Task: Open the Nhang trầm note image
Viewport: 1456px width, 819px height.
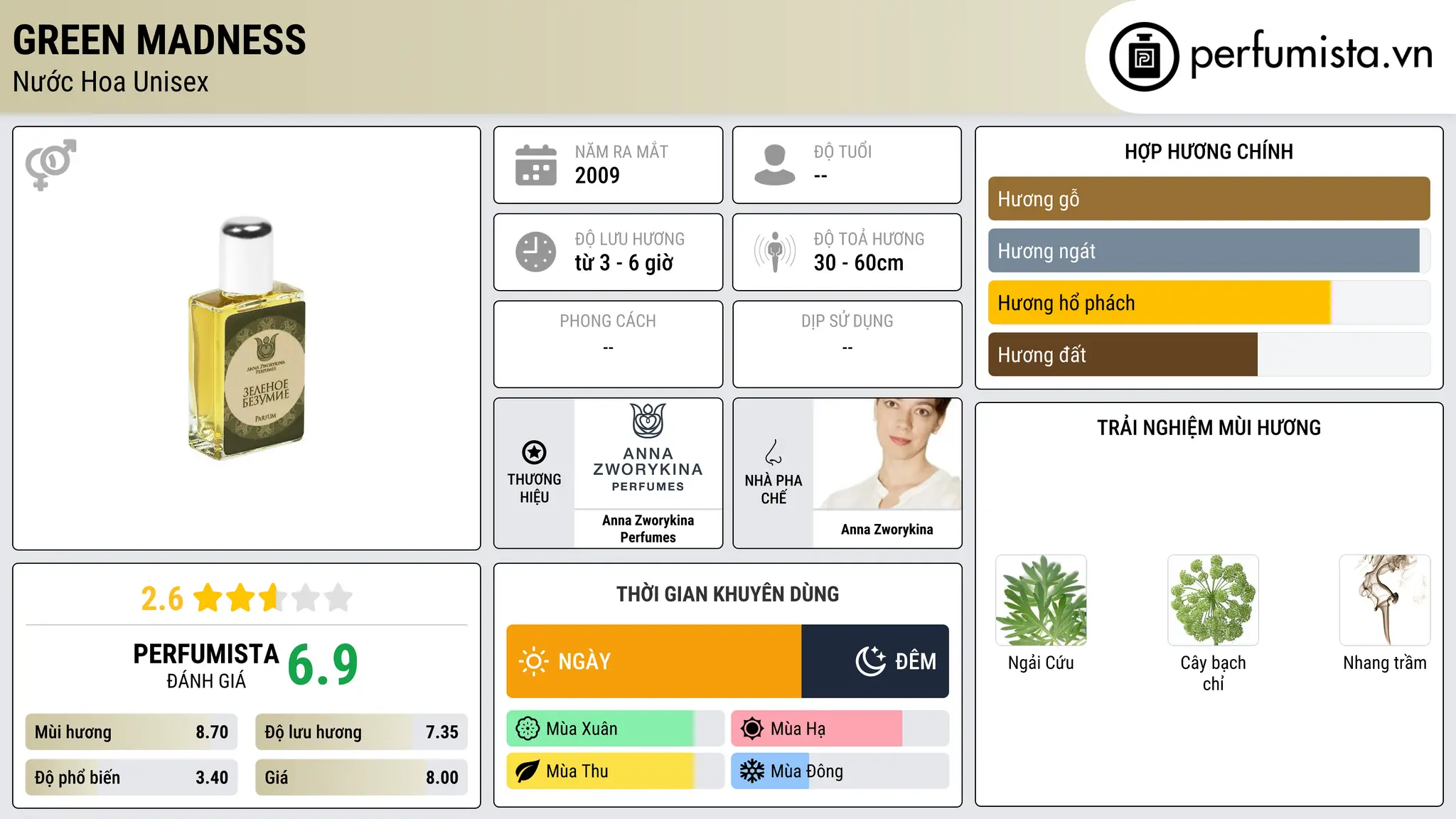Action: [x=1385, y=600]
